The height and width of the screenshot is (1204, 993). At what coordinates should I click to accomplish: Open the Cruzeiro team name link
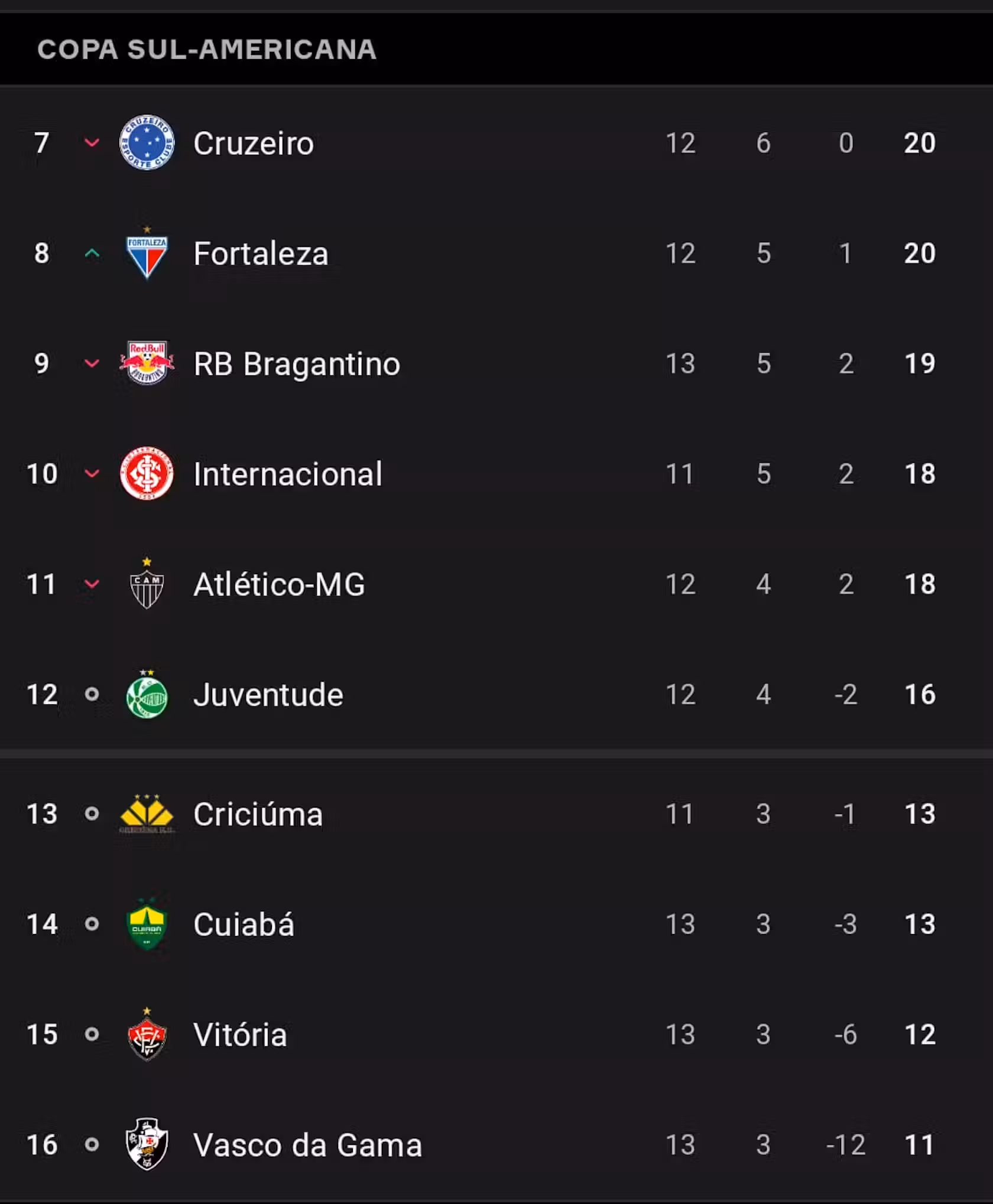(254, 144)
